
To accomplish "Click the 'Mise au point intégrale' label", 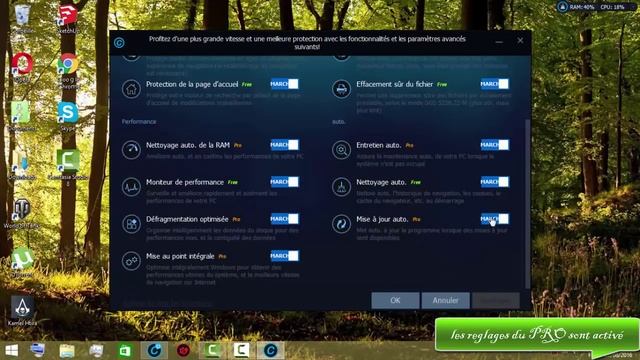I will [180, 256].
